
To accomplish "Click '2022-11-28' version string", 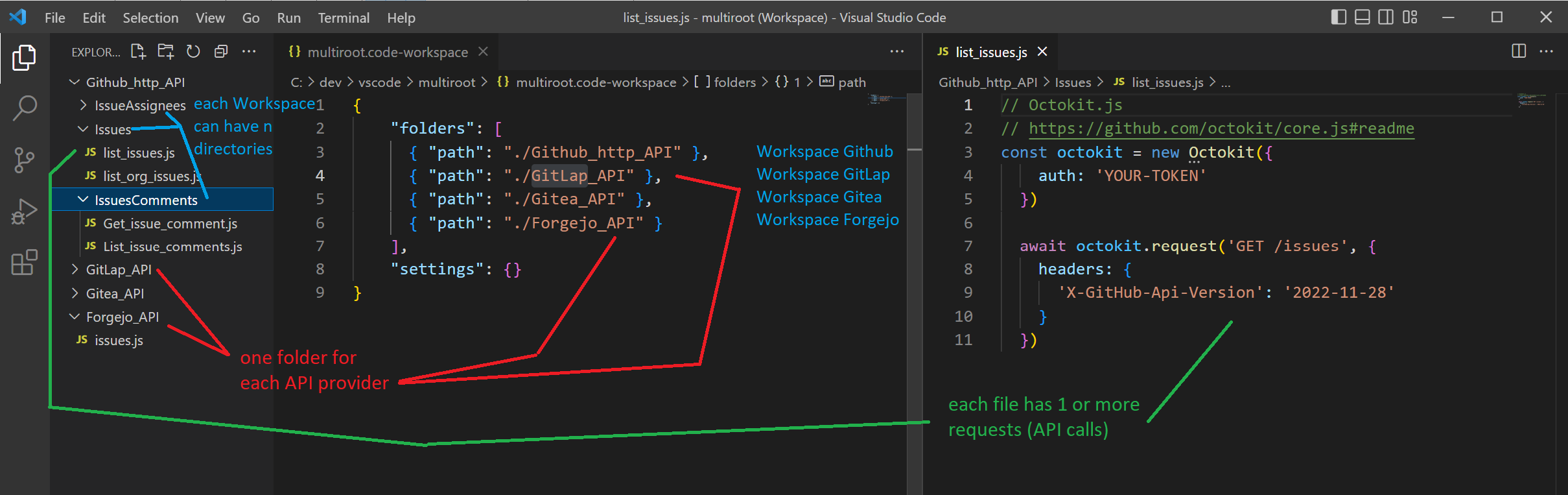I will [1339, 293].
